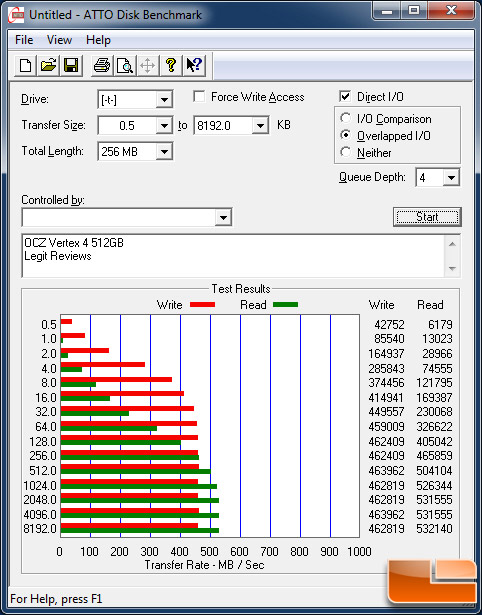
Task: Click the New document toolbar icon
Action: 25,65
